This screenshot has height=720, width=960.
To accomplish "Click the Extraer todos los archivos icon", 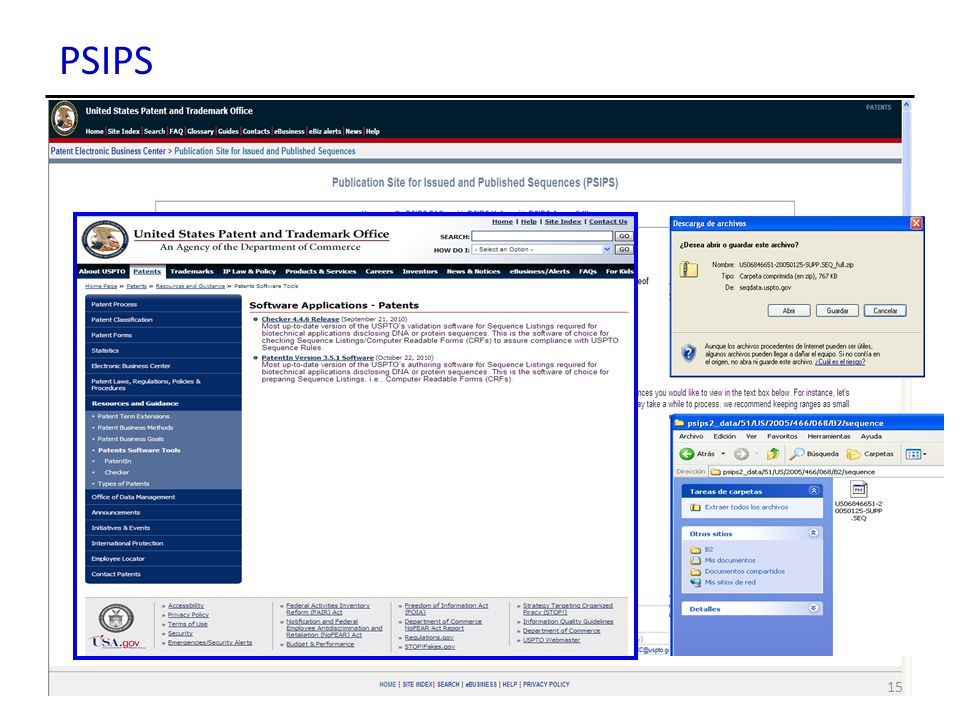I will [696, 507].
